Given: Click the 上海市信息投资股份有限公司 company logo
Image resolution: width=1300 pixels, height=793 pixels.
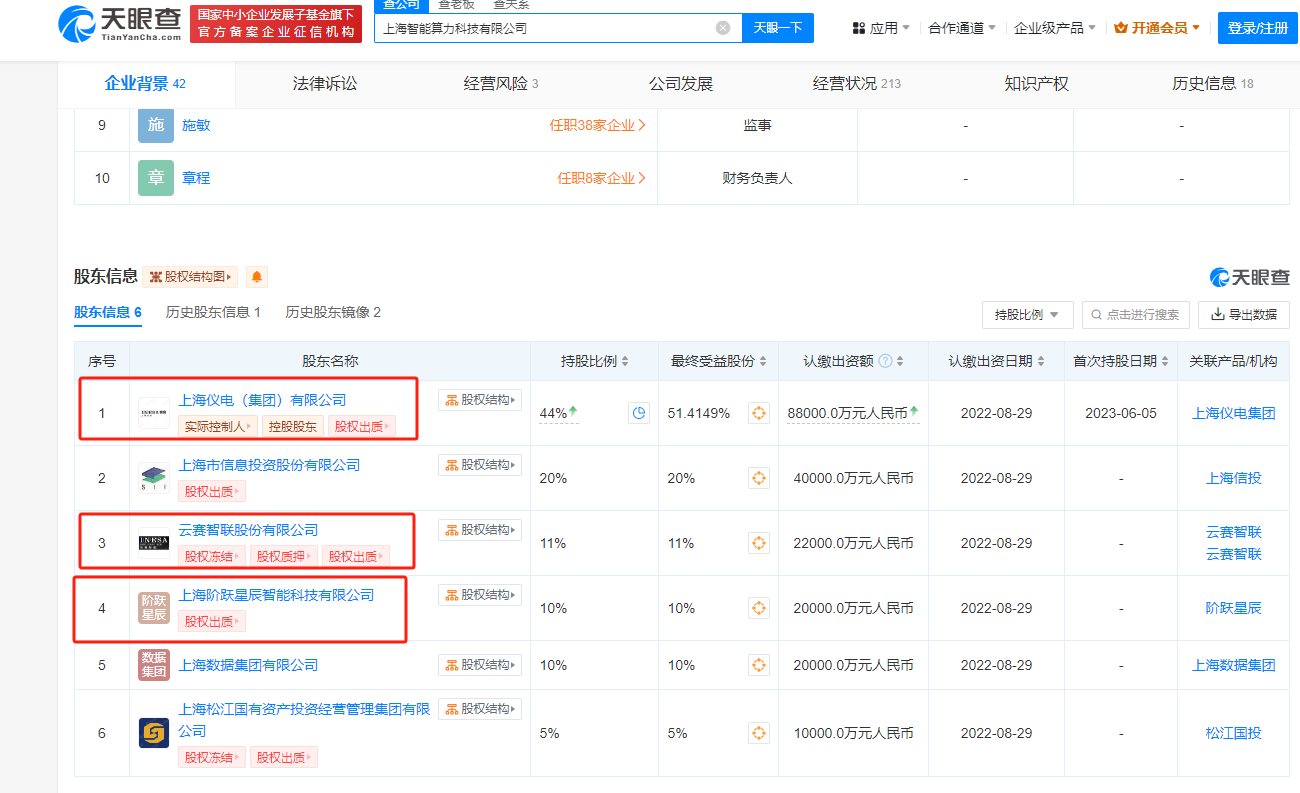Looking at the screenshot, I should coord(154,478).
